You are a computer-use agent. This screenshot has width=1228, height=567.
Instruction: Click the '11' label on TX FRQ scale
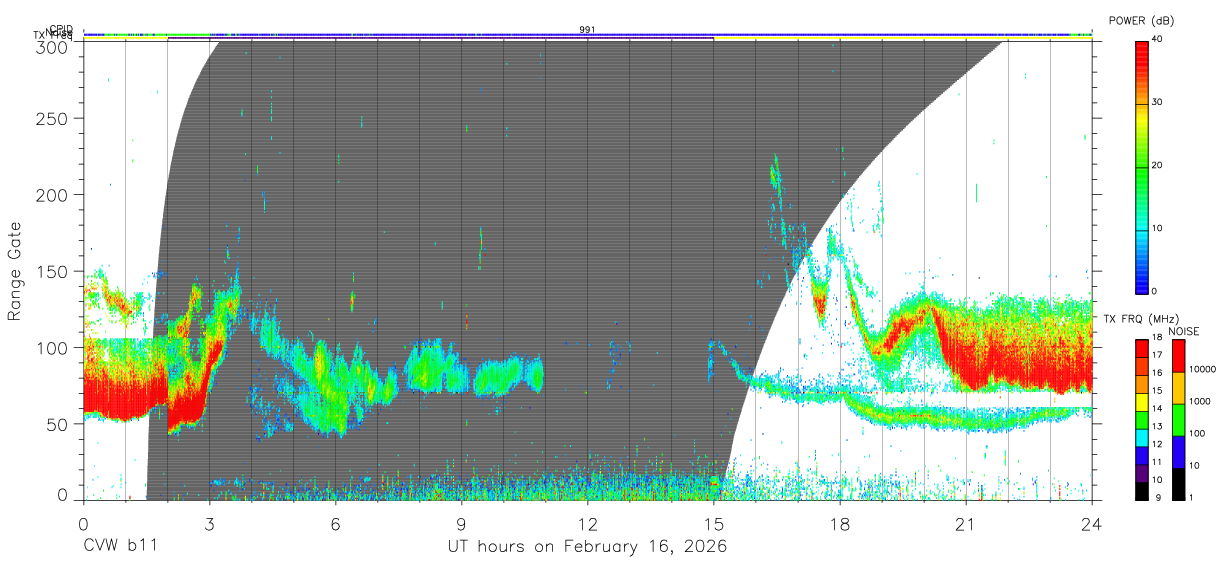[x=1158, y=462]
